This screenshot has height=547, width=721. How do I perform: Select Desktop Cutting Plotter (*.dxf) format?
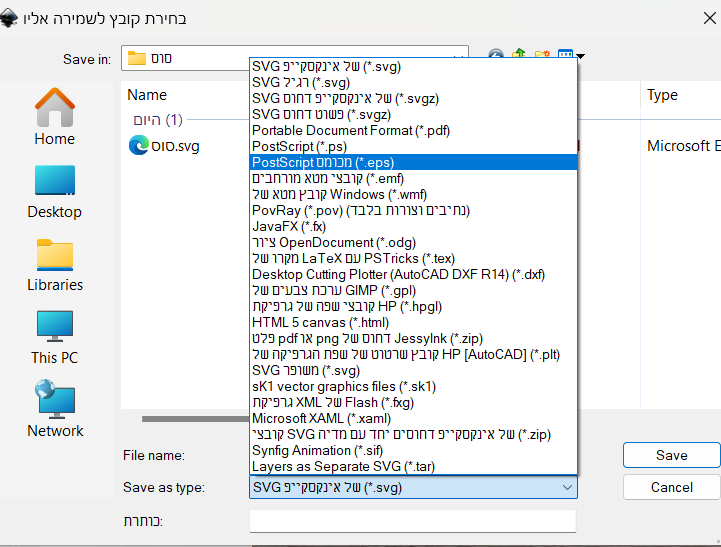tap(413, 274)
